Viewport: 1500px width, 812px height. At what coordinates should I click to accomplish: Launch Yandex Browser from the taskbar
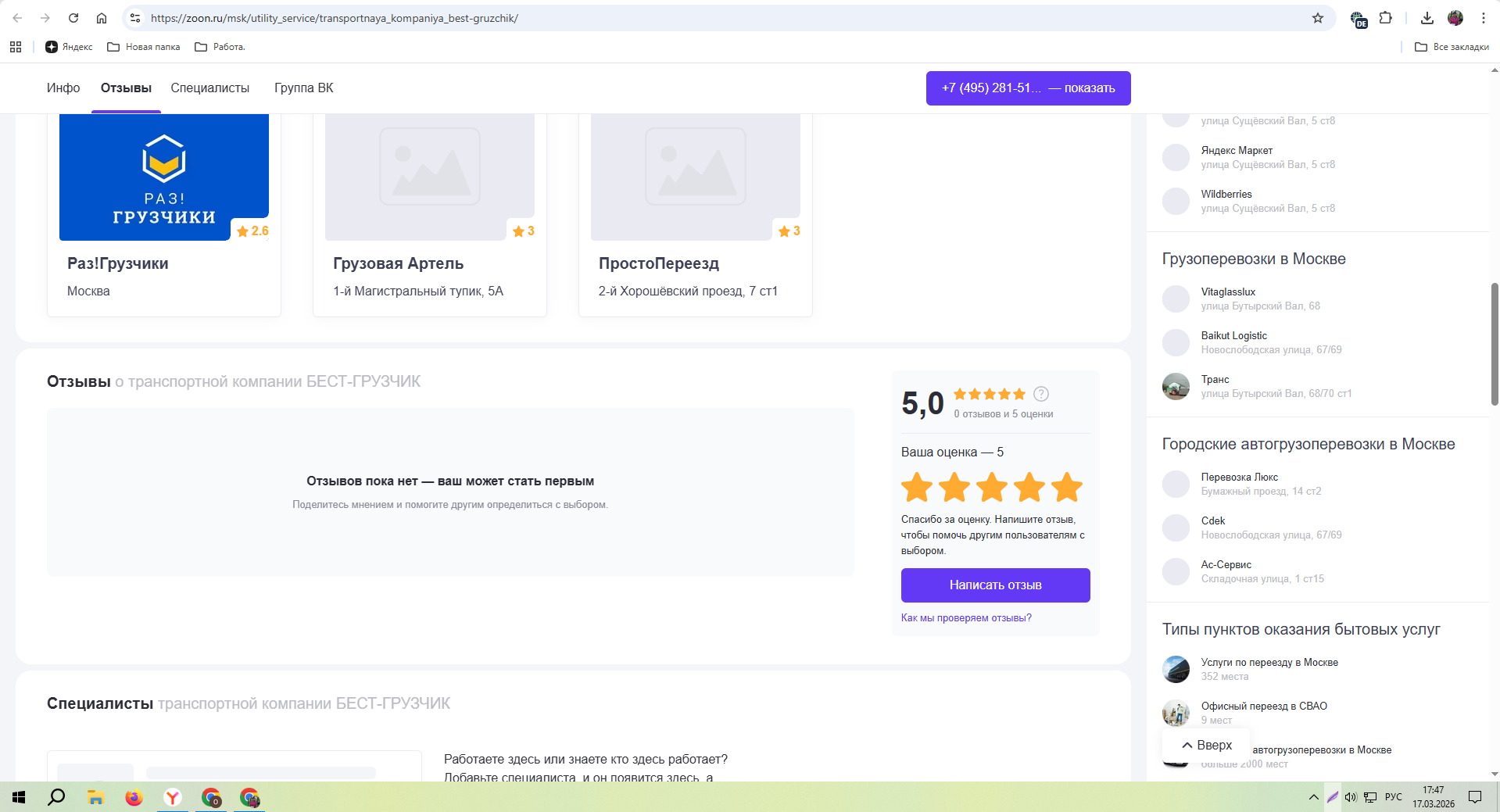[173, 797]
